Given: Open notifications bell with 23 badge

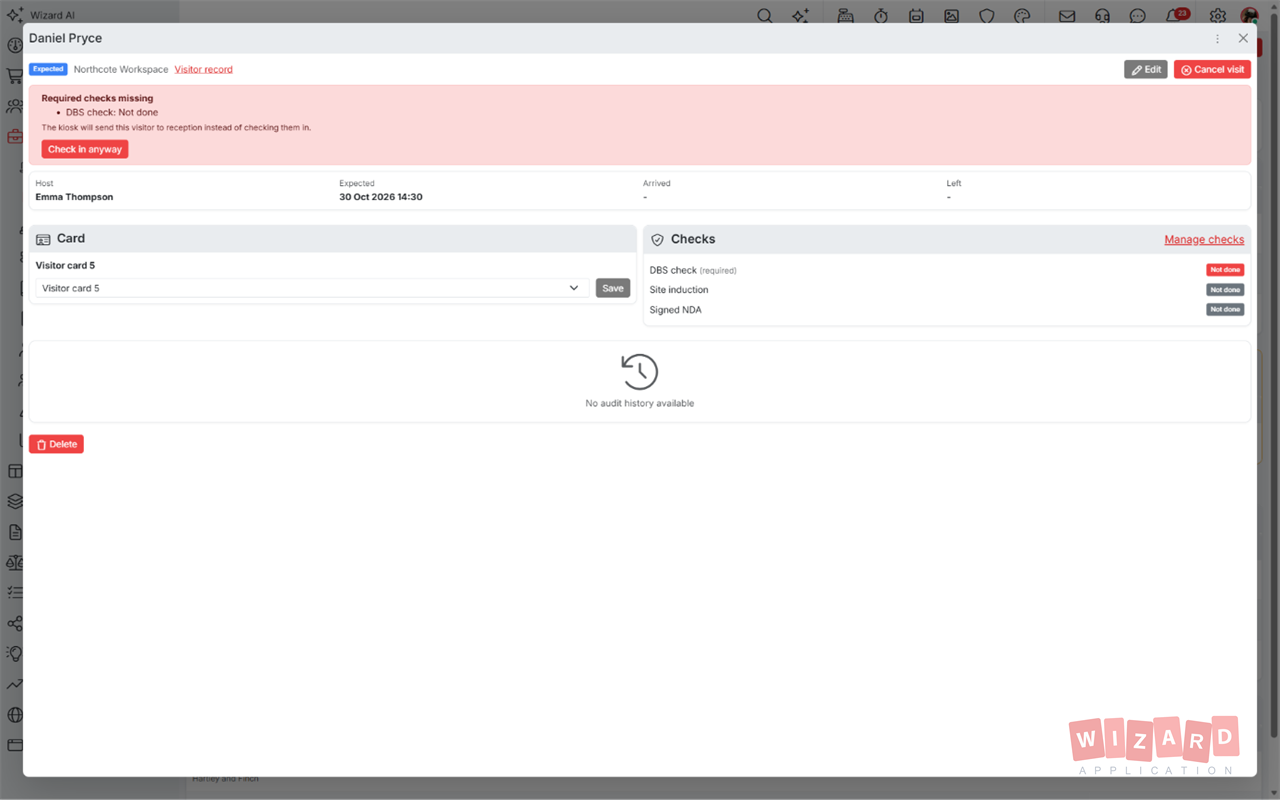Looking at the screenshot, I should coord(1176,15).
